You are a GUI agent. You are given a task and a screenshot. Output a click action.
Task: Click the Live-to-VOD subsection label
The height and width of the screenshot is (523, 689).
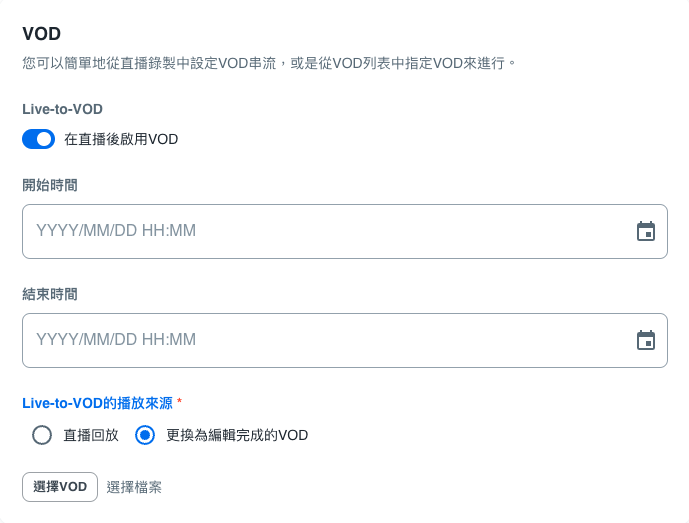coord(62,109)
